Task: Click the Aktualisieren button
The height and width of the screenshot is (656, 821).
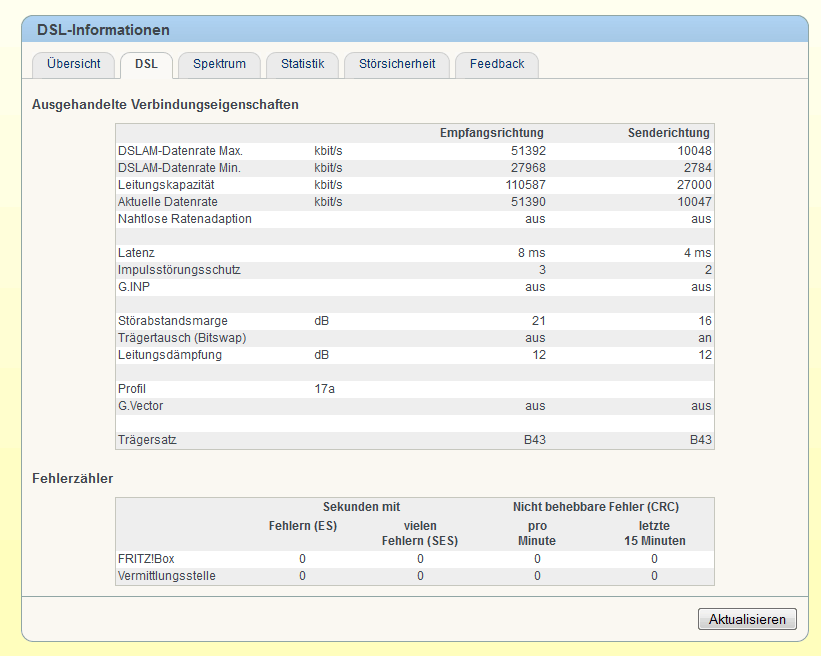Action: 747,619
